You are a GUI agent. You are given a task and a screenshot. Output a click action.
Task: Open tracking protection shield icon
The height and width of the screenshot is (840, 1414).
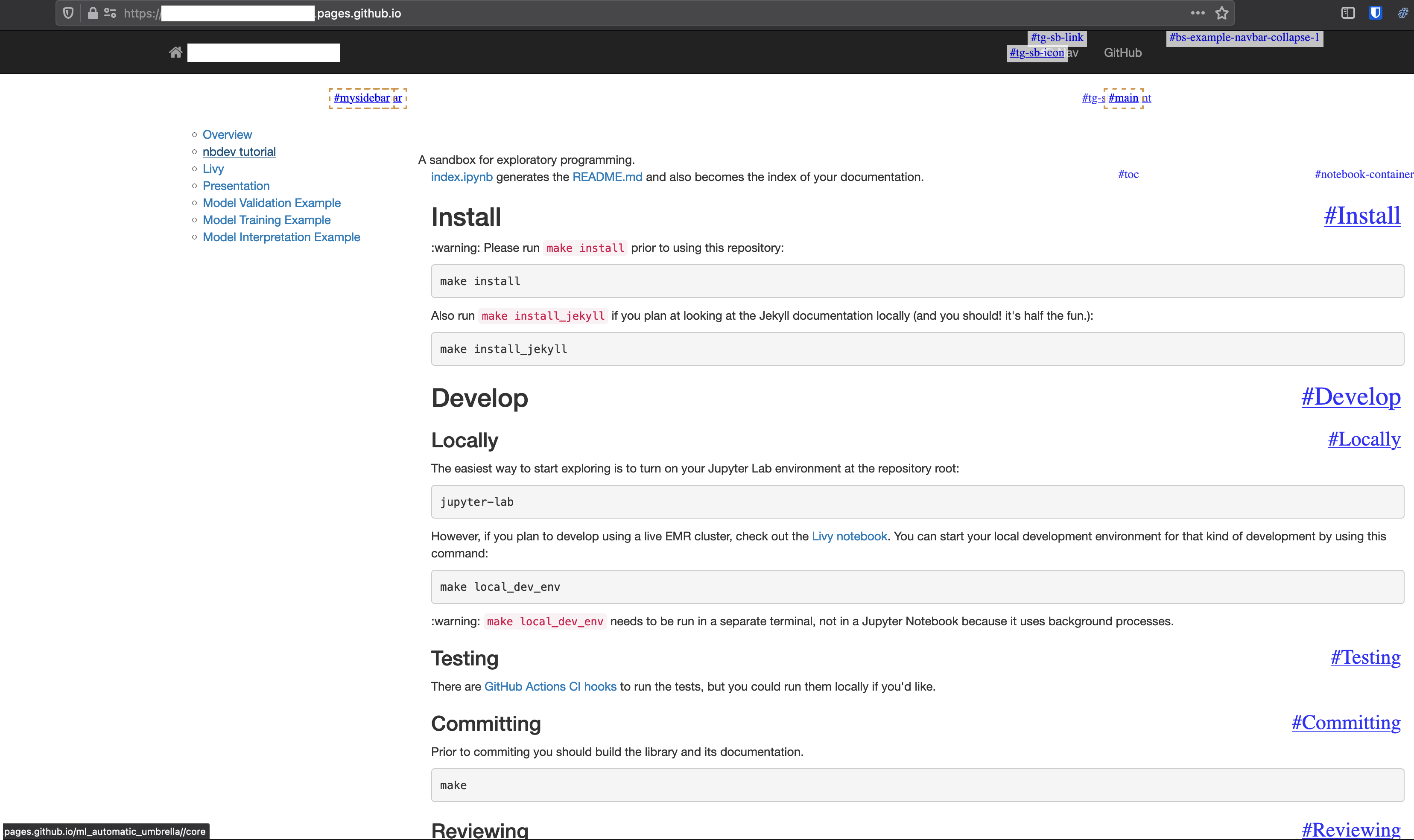click(x=68, y=13)
